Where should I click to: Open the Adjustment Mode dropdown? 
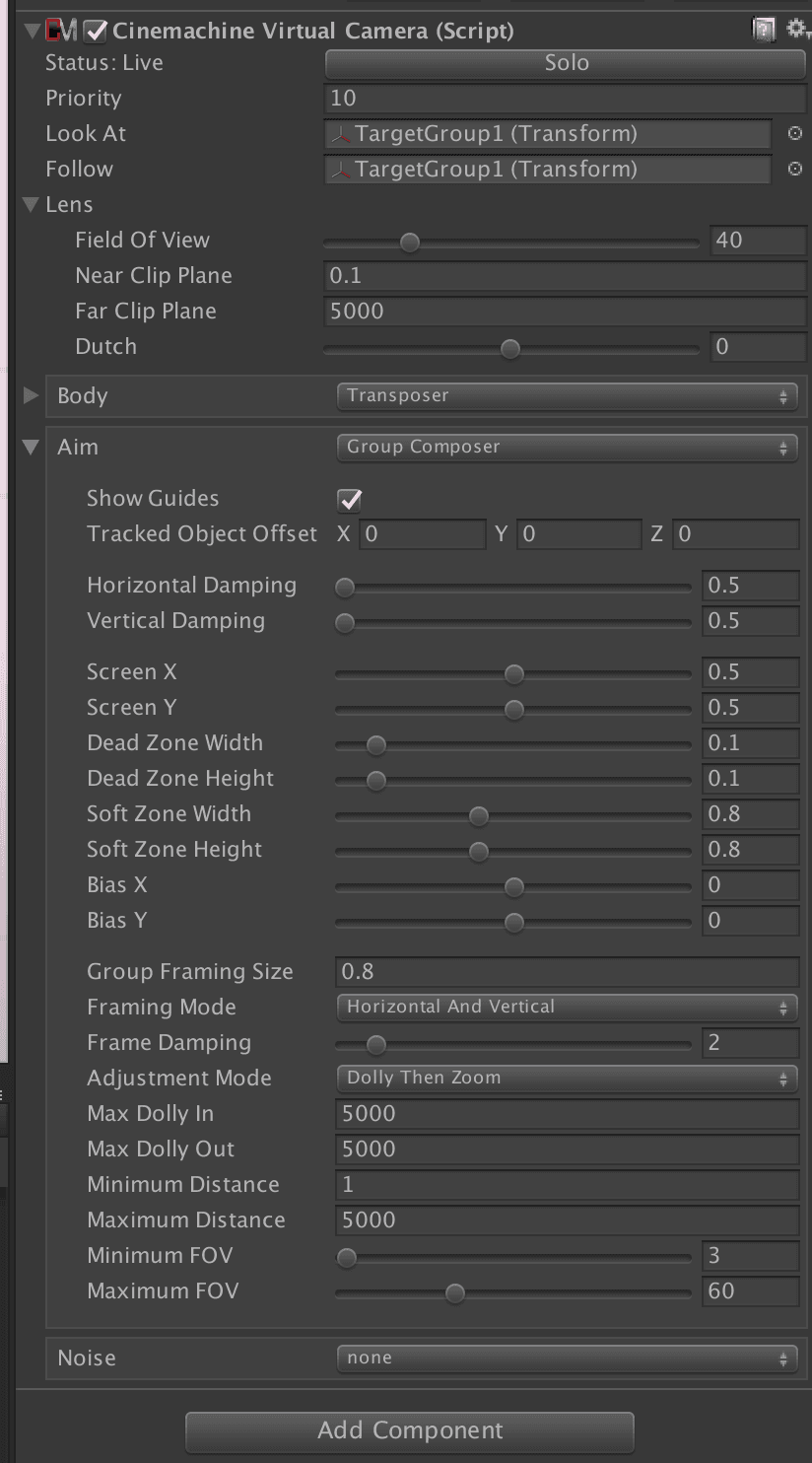[x=567, y=1079]
